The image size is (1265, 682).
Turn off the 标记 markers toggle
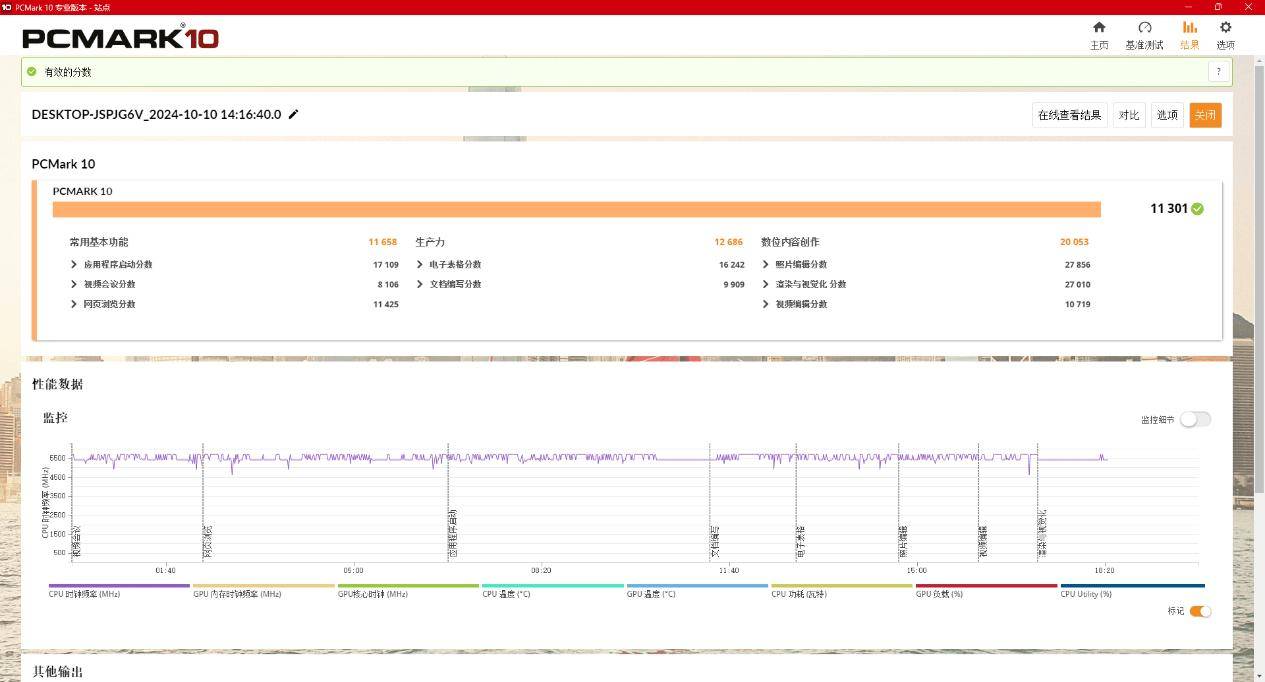pyautogui.click(x=1200, y=611)
